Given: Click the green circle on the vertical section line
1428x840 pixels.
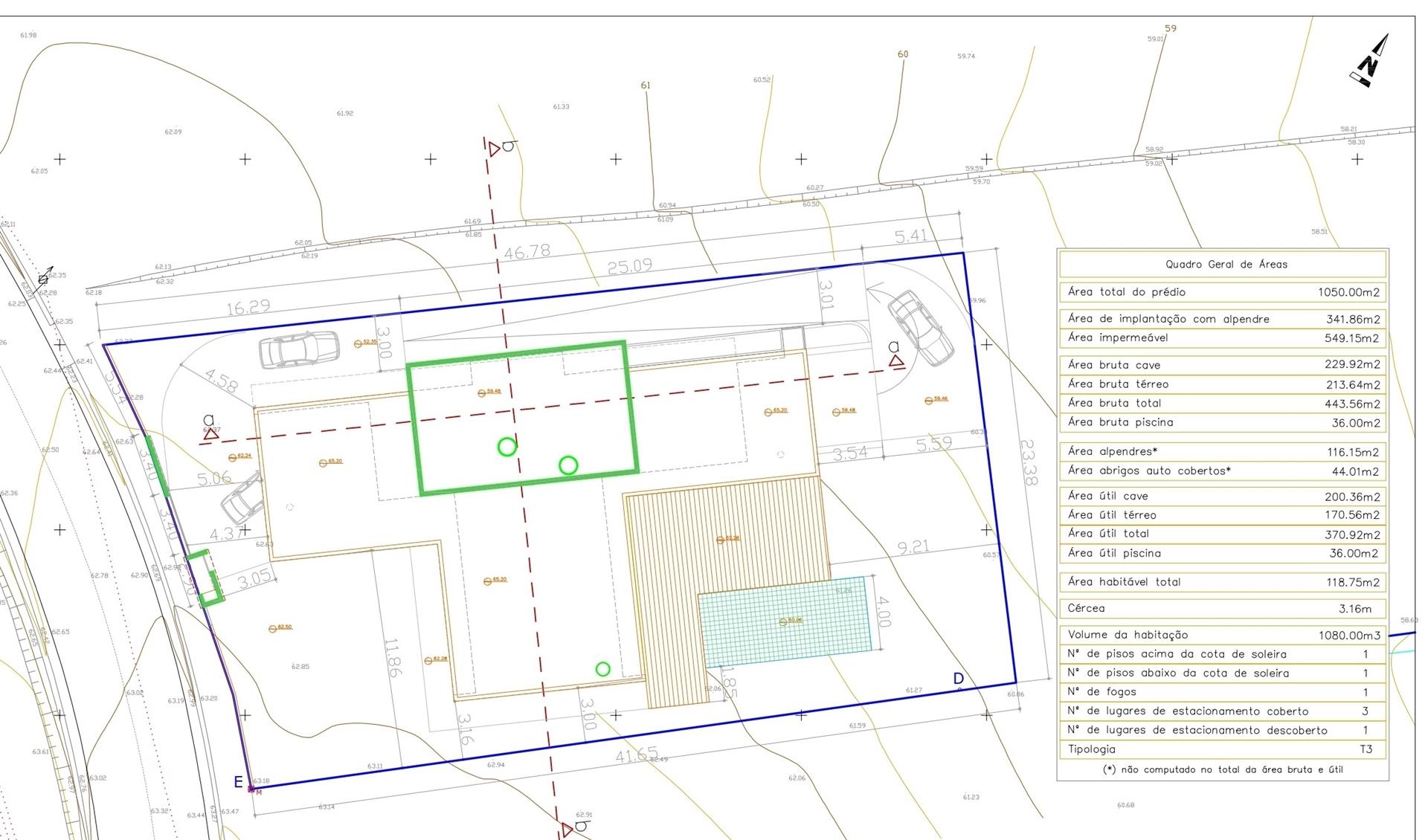Looking at the screenshot, I should click(x=506, y=447).
